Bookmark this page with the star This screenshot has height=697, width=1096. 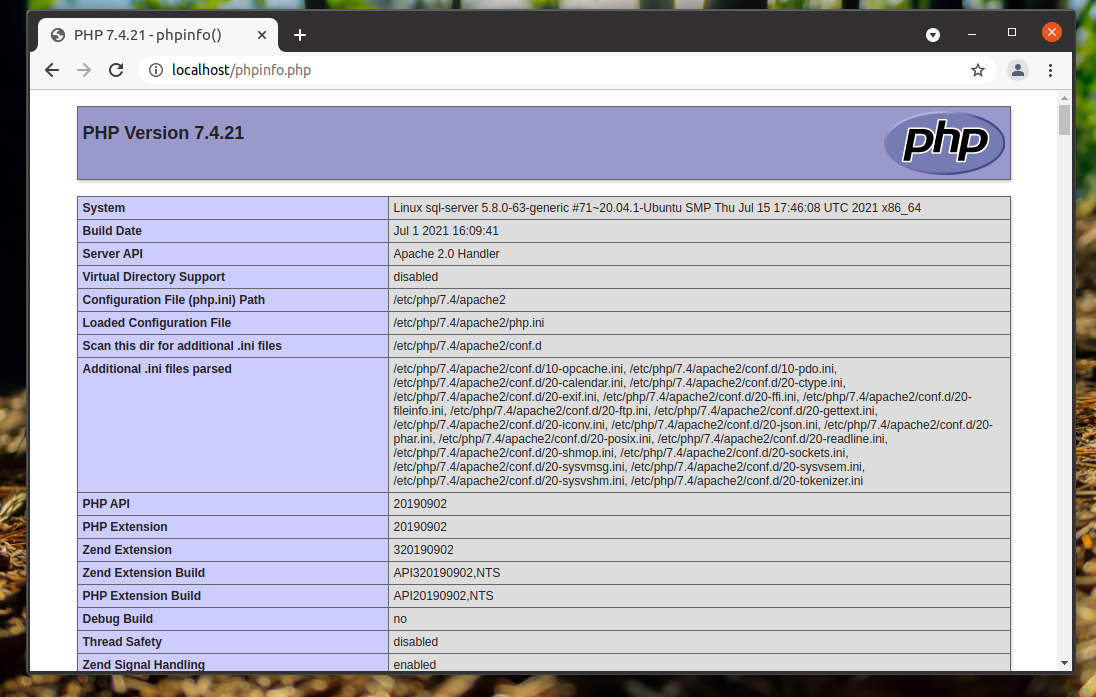pyautogui.click(x=978, y=70)
